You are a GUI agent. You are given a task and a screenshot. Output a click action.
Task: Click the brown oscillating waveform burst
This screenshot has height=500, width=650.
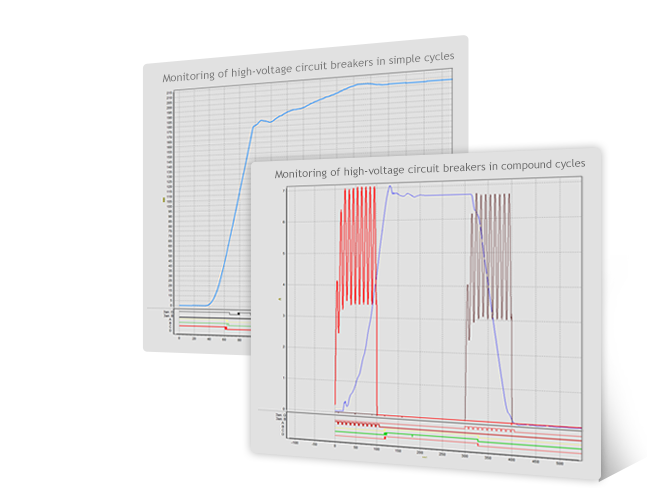(492, 255)
